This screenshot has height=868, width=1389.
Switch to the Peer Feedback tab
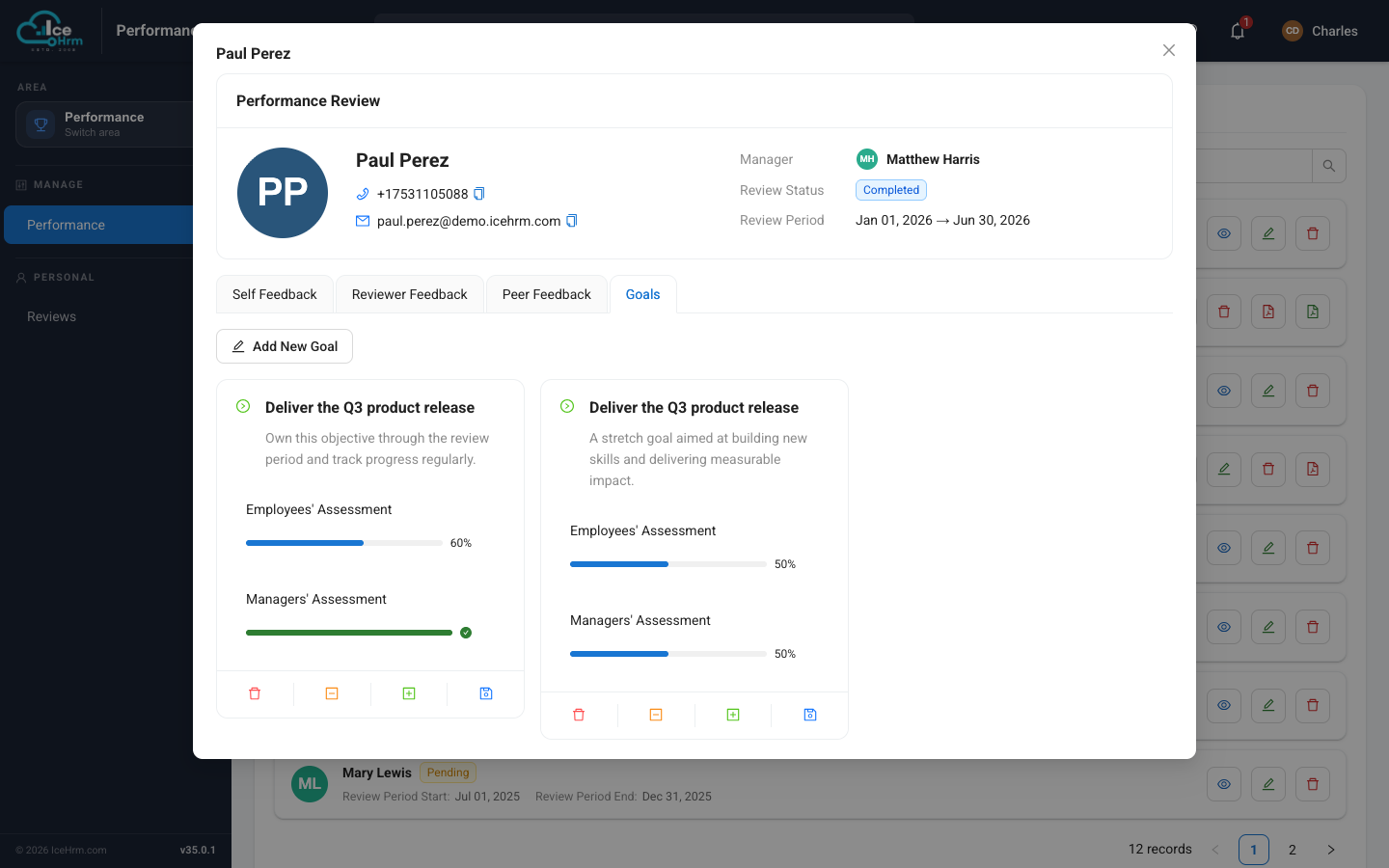[x=547, y=294]
